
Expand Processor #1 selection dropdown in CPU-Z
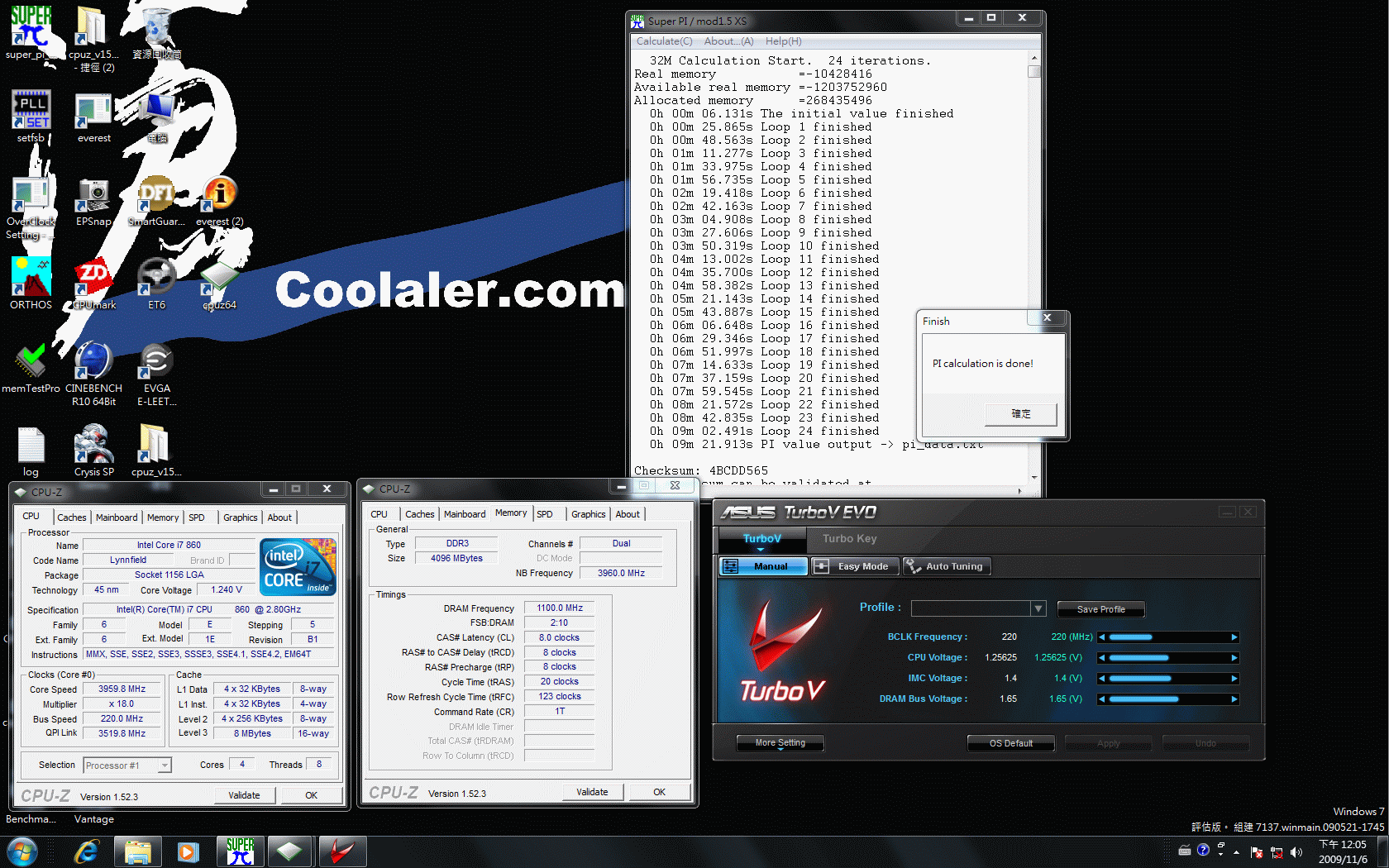click(x=165, y=765)
